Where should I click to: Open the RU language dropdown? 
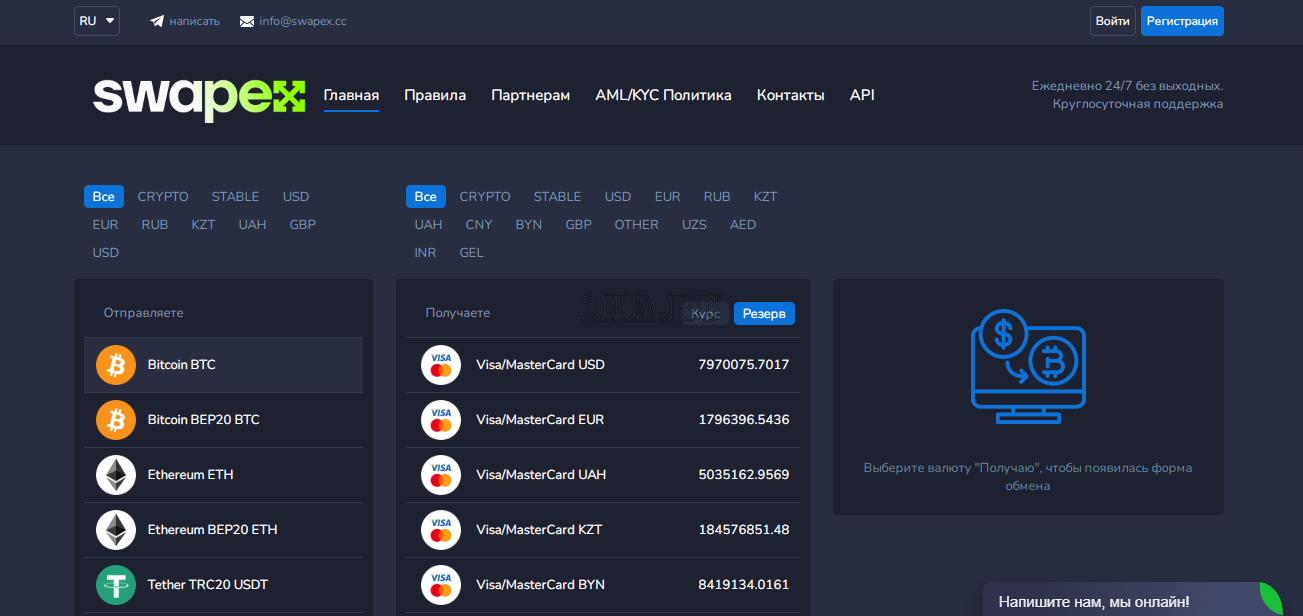(97, 21)
